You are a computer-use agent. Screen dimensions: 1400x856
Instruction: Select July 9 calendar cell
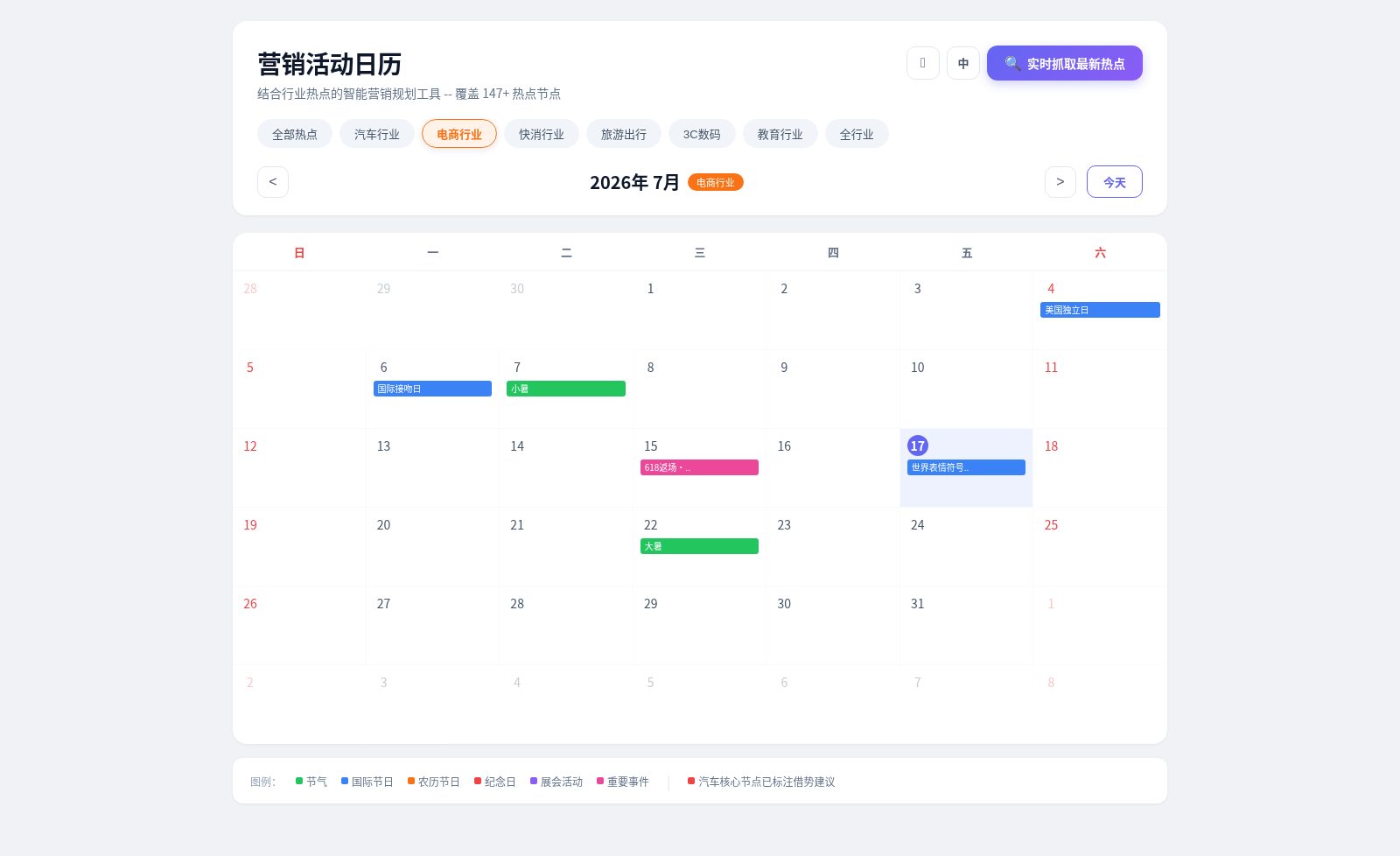pyautogui.click(x=833, y=389)
